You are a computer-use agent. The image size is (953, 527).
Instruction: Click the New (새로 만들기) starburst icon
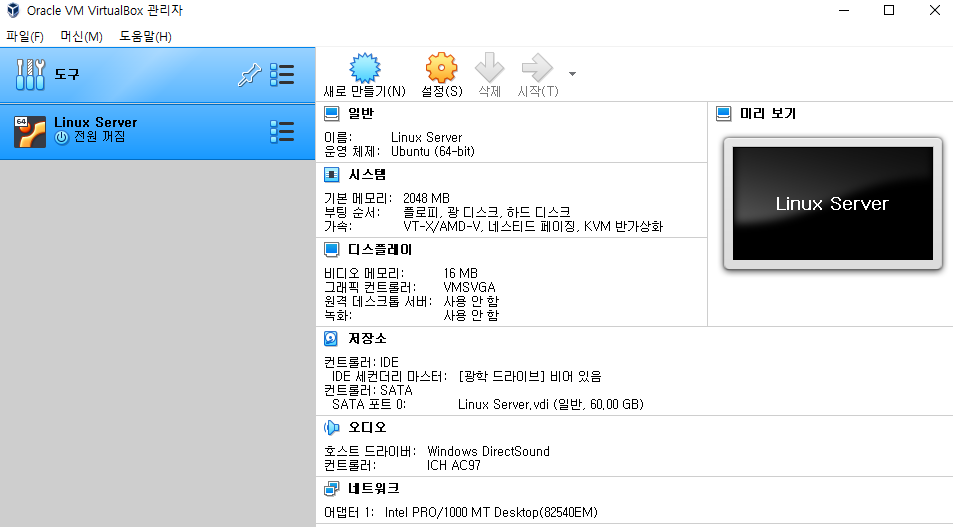tap(365, 67)
